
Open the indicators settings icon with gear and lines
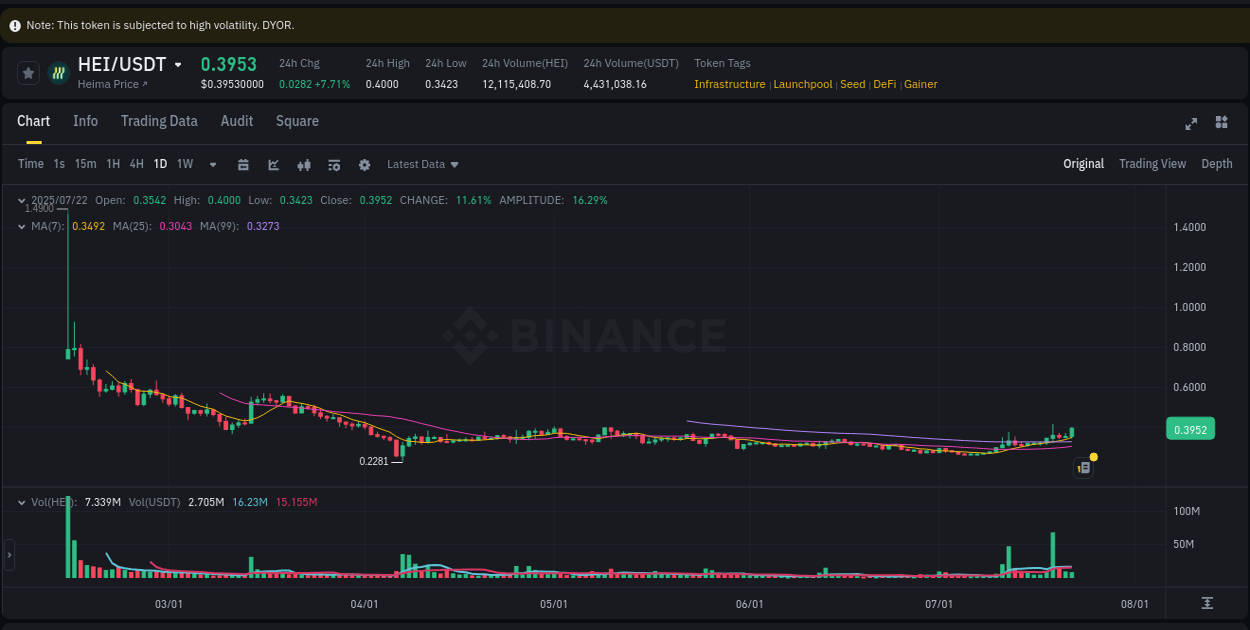(x=334, y=163)
